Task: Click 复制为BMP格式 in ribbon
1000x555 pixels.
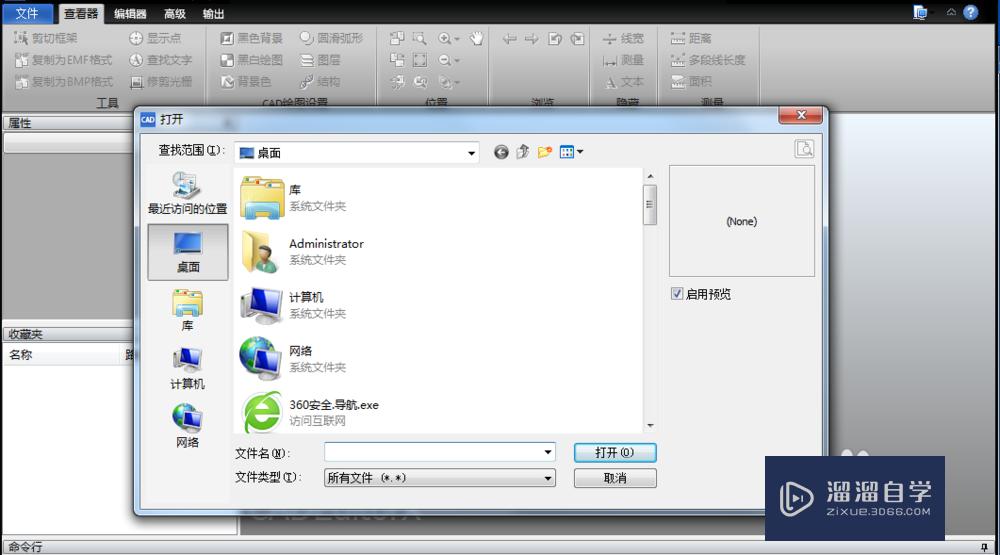Action: point(64,82)
